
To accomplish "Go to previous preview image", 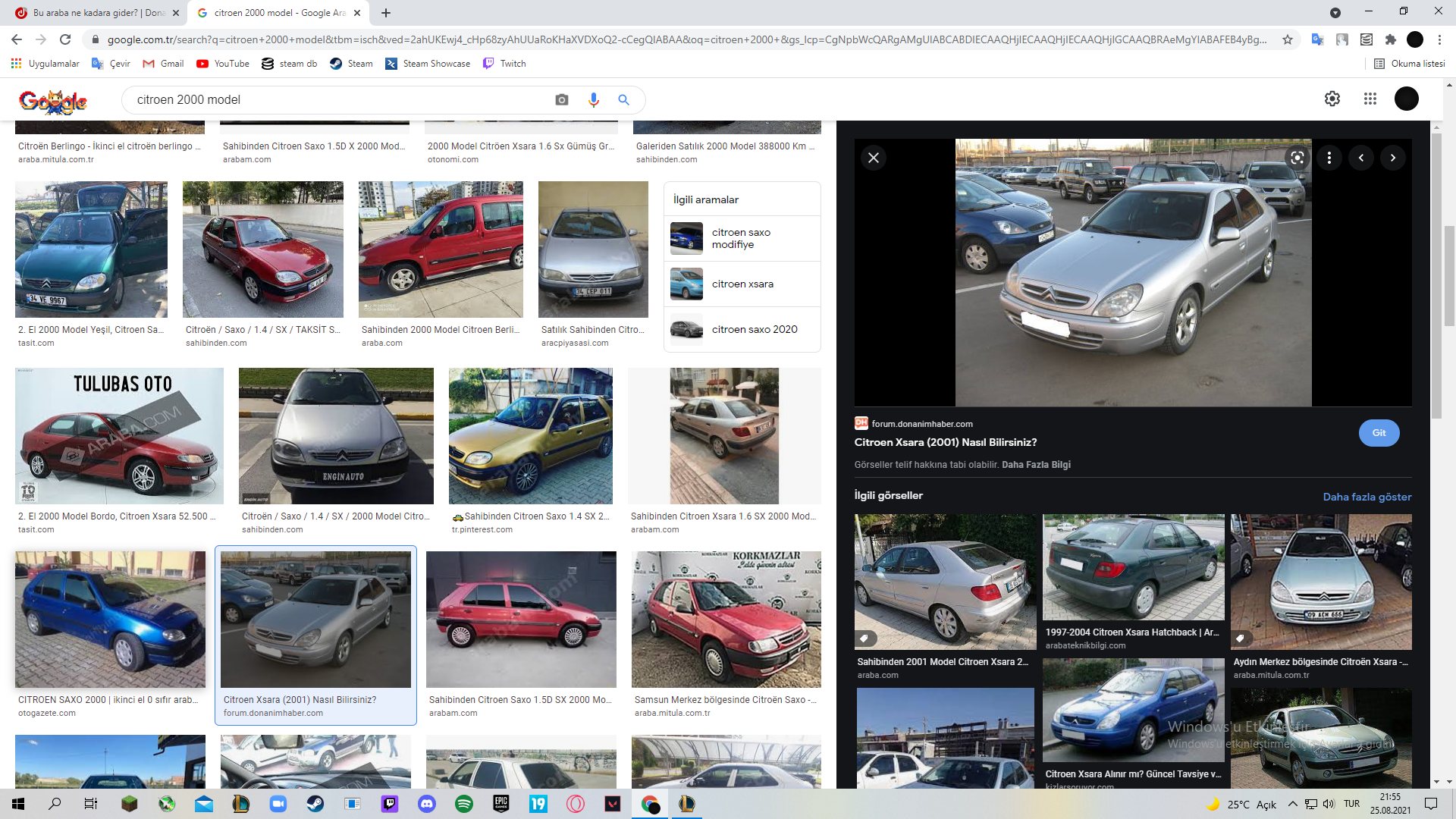I will 1360,158.
